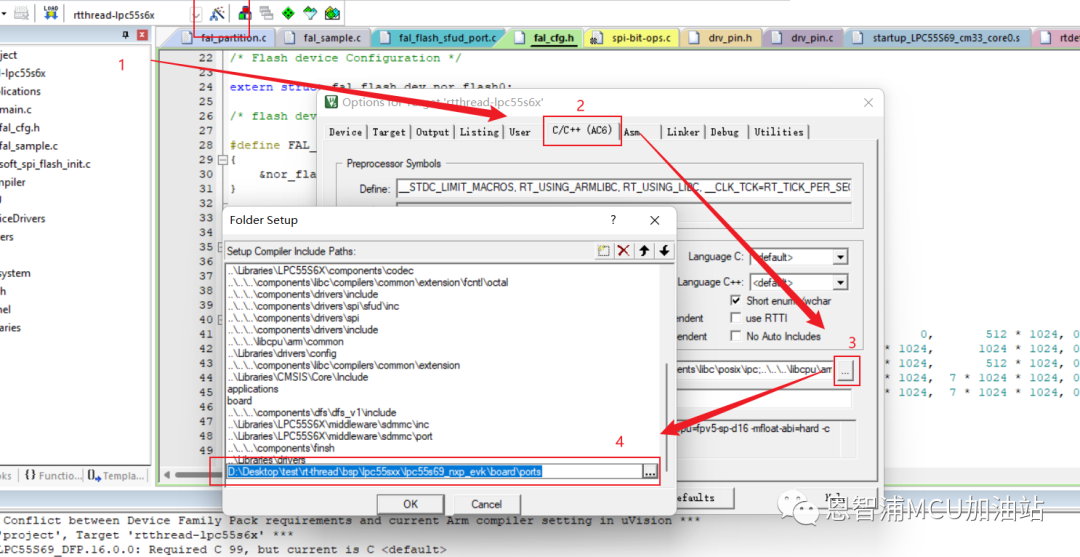Click Move Down arrow in Folder Setup
Image resolution: width=1080 pixels, height=557 pixels.
tap(664, 251)
